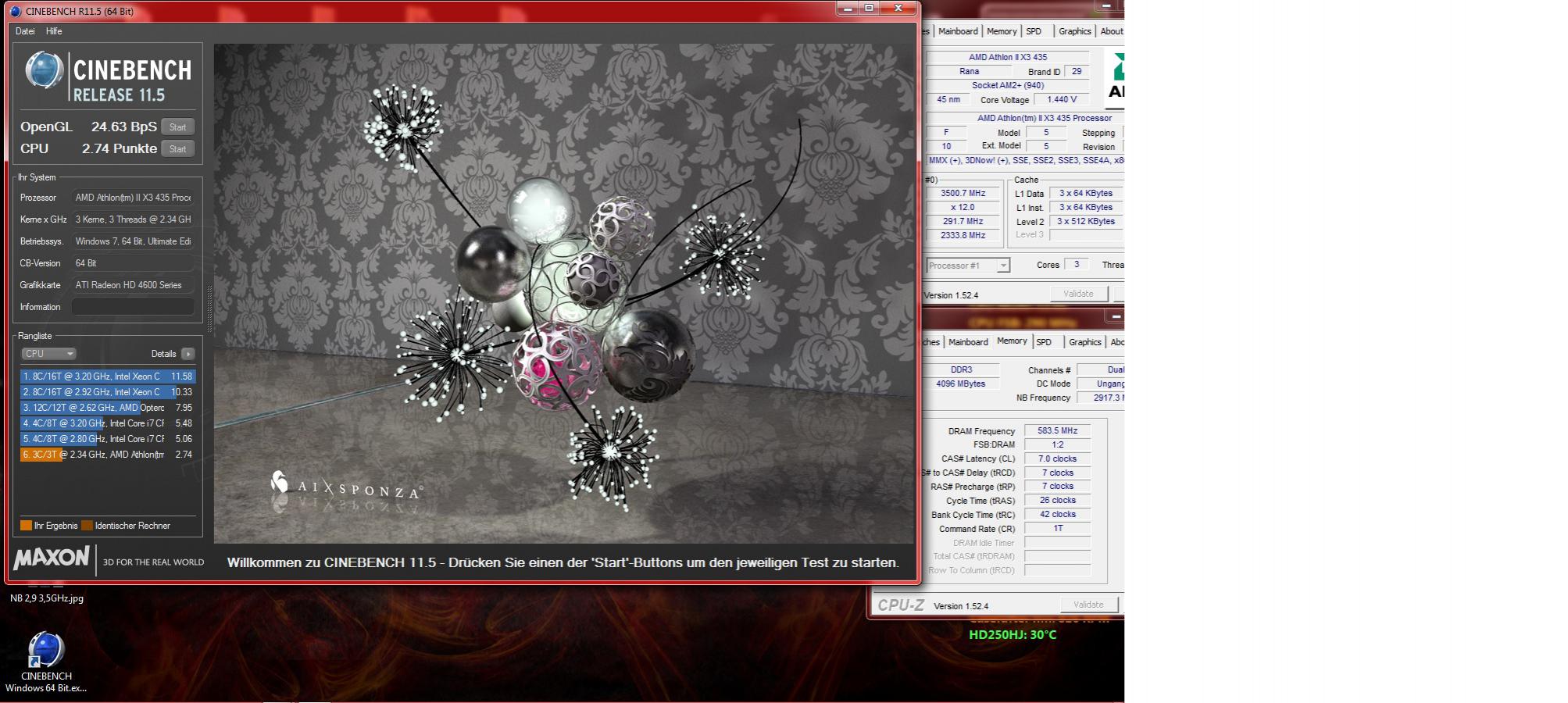Viewport: 1568px width, 703px height.
Task: Click the Bank Cycle Time (tRC) value 42 clocks
Action: point(1058,514)
